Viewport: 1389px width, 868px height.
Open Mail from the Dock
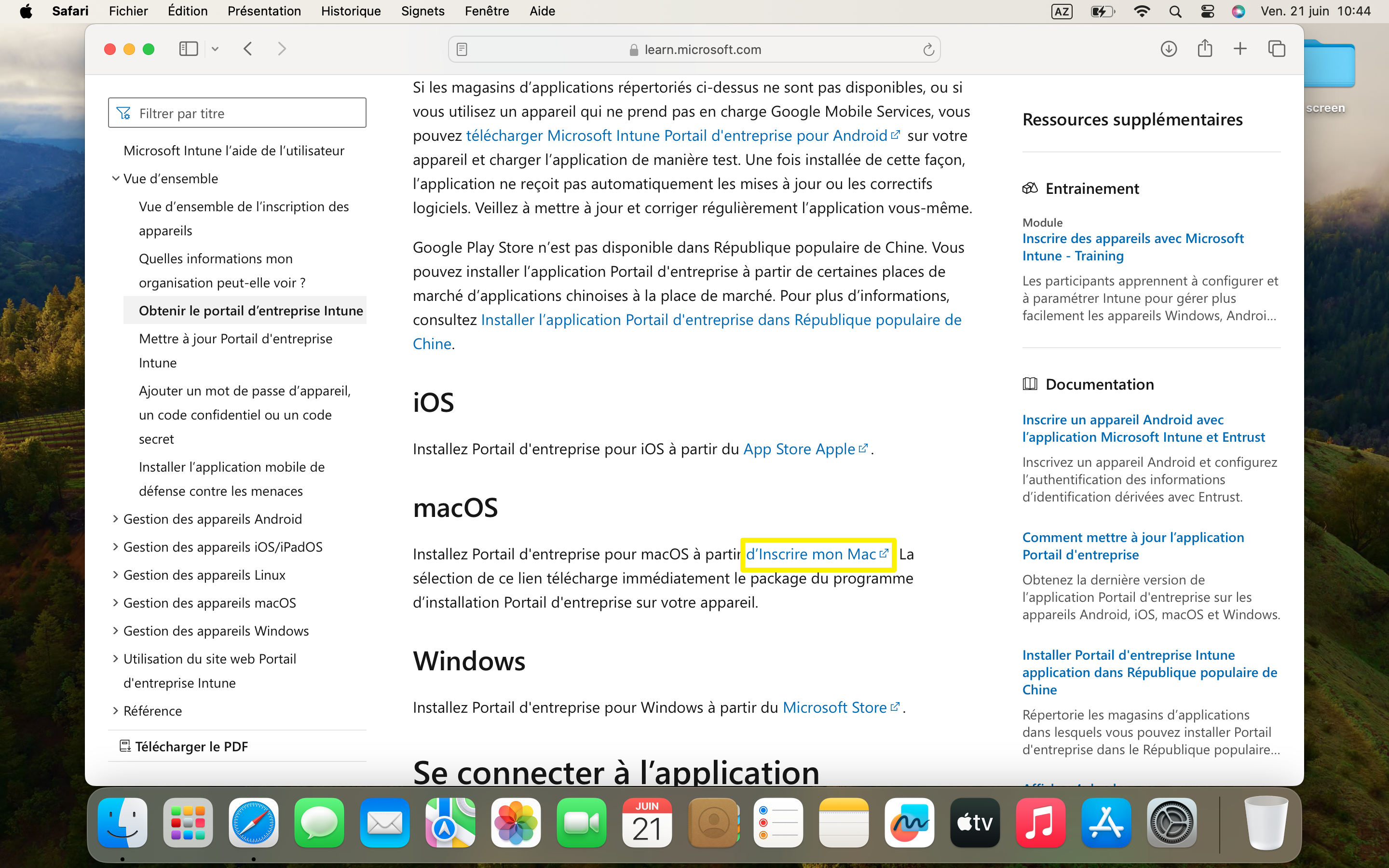coord(384,823)
